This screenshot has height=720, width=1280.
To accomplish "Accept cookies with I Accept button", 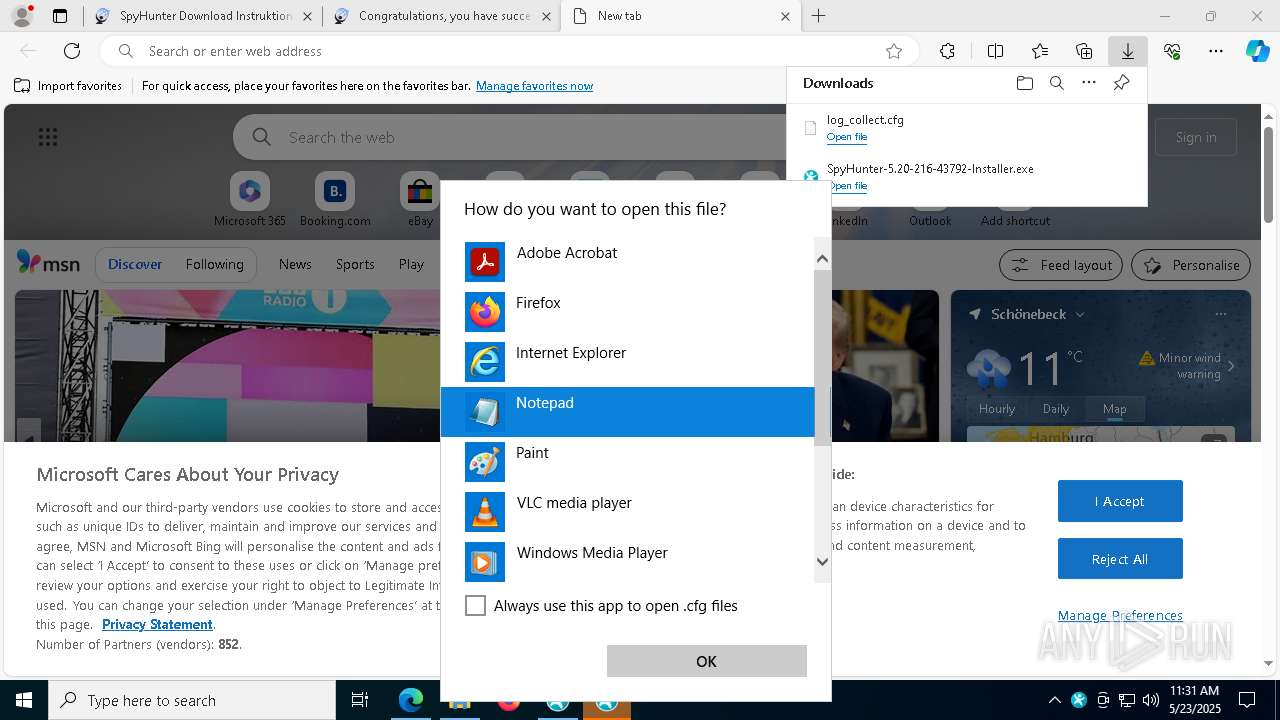I will (x=1120, y=501).
